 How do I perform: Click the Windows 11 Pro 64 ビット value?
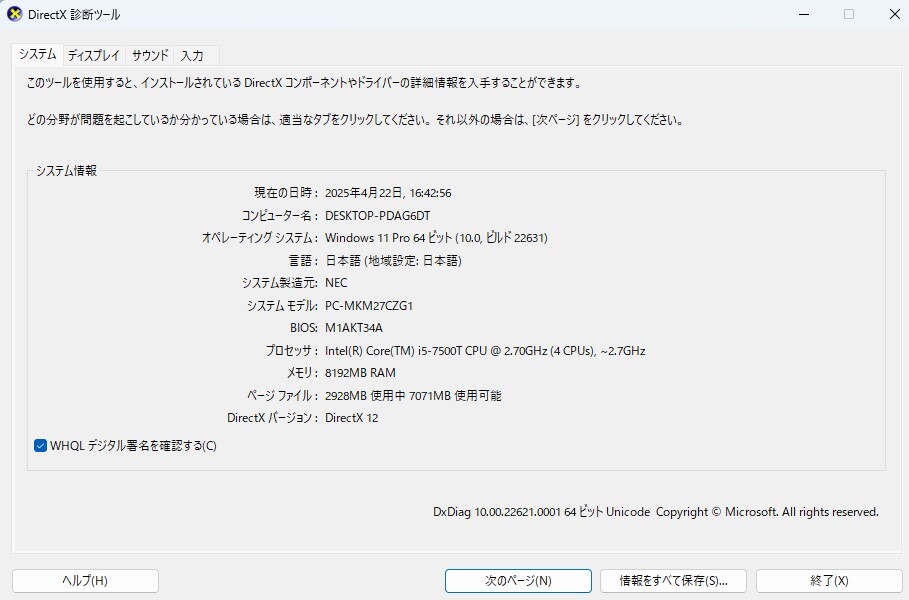click(436, 238)
